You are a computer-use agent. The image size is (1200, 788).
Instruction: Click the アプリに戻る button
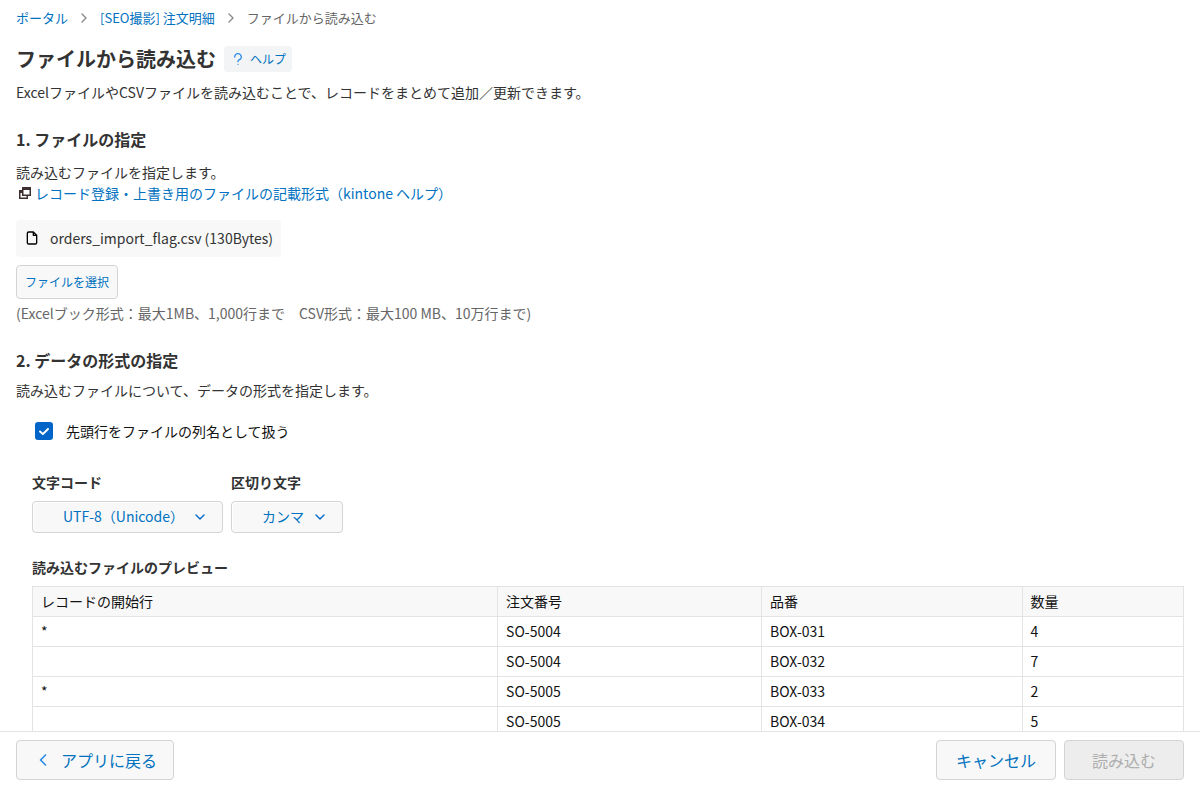(x=95, y=760)
